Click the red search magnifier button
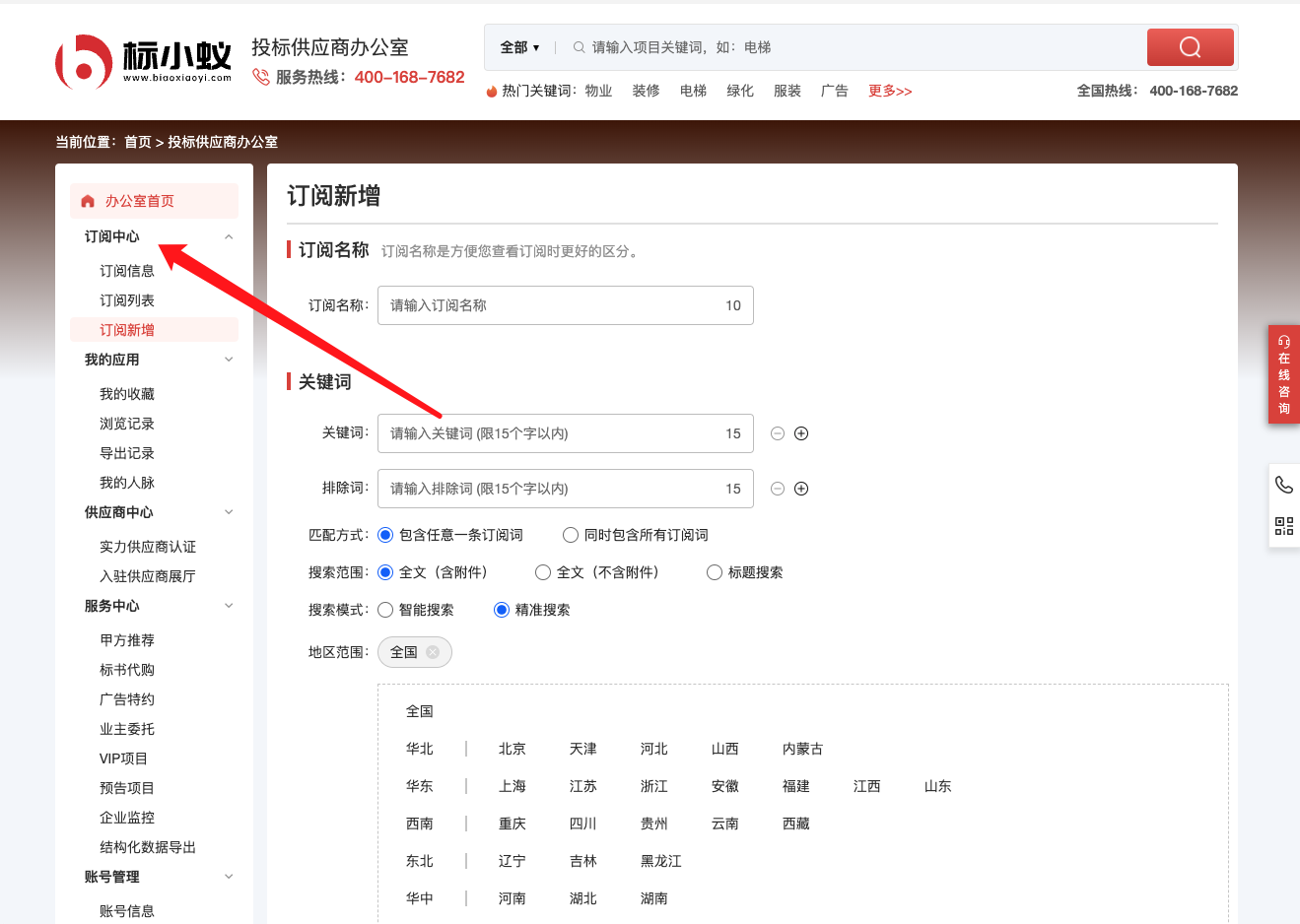 (x=1190, y=47)
